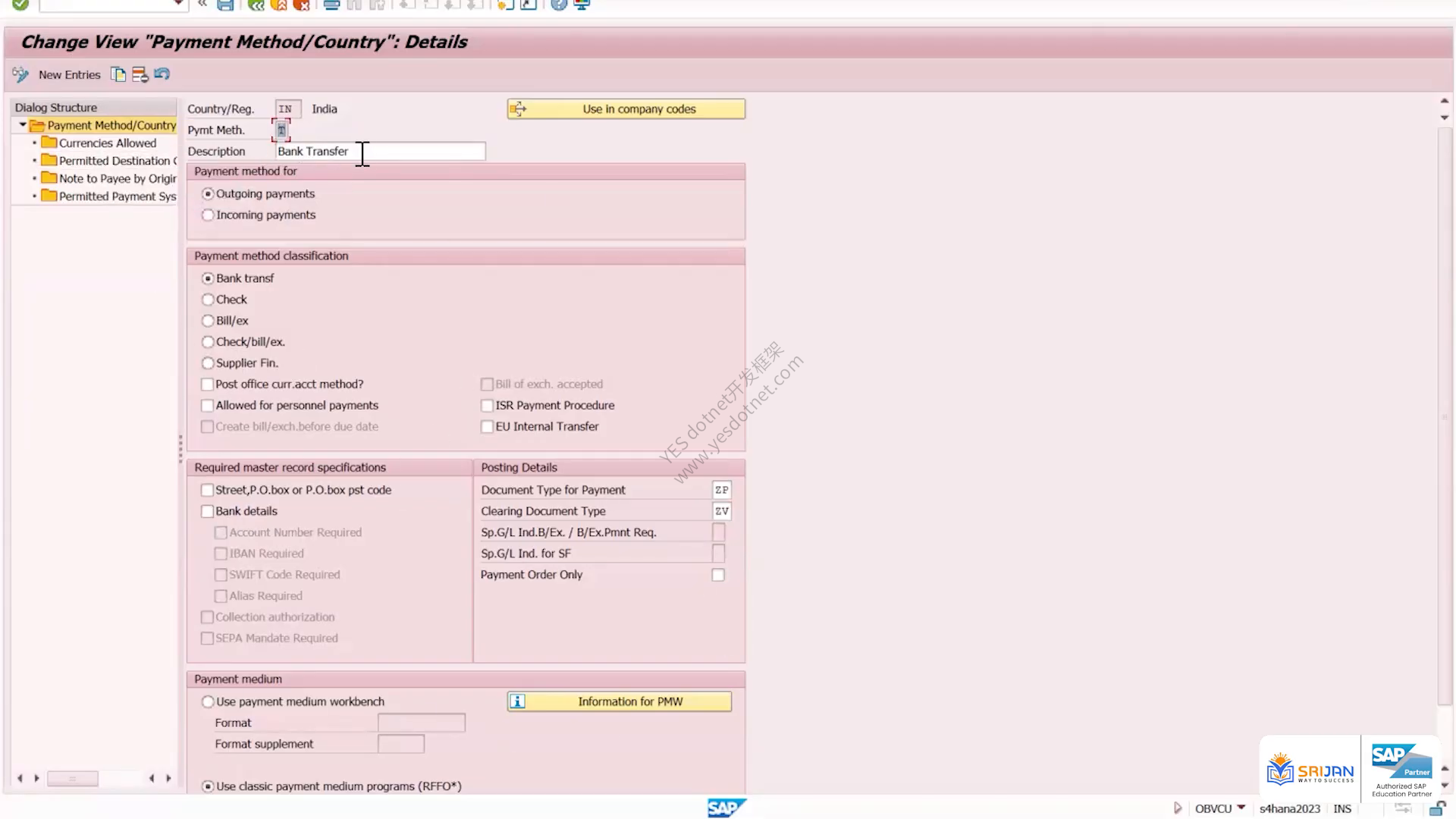
Task: Click the Undo Change icon
Action: point(162,74)
